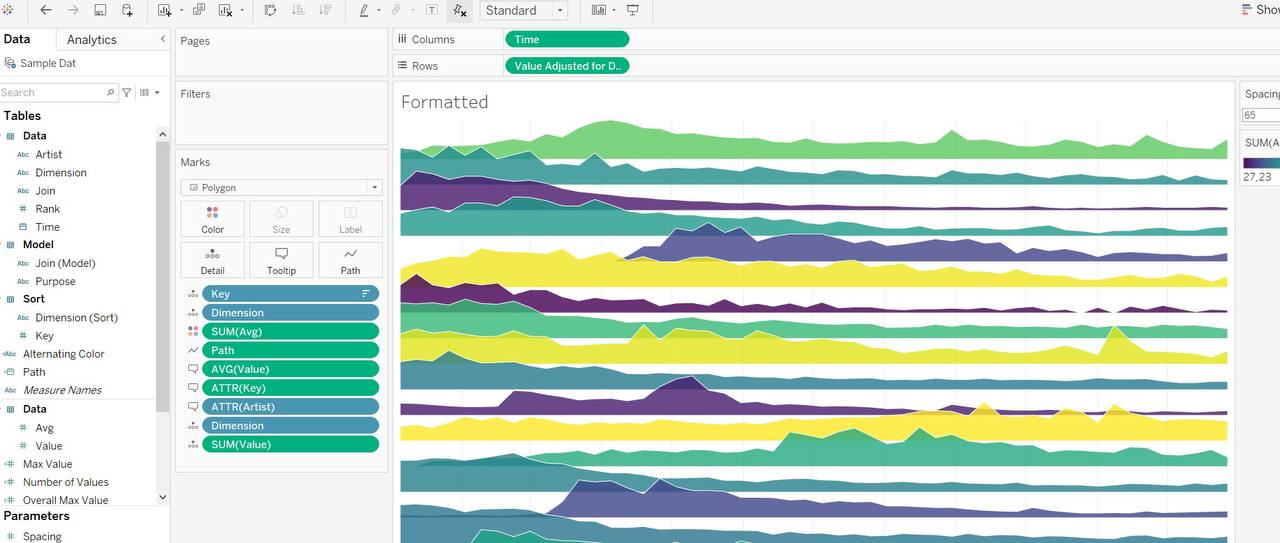Open the group members dropdown arrow
The height and width of the screenshot is (543, 1280).
(x=412, y=10)
